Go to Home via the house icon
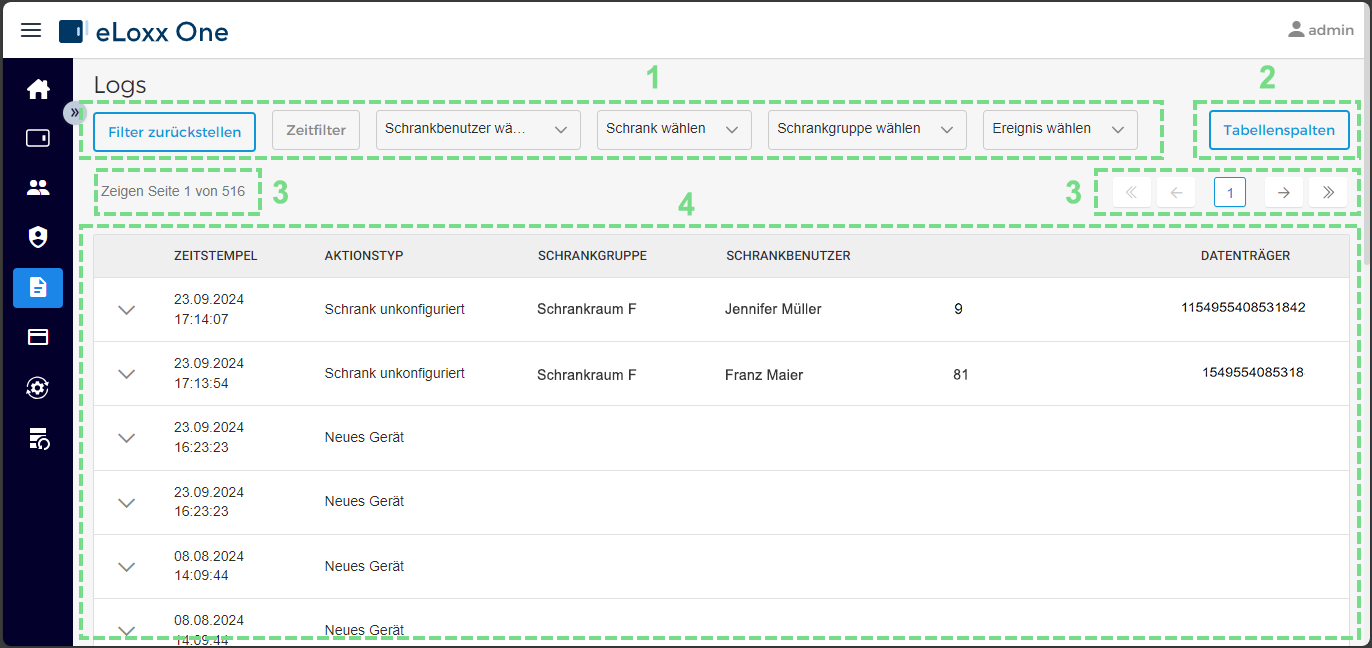 38,89
